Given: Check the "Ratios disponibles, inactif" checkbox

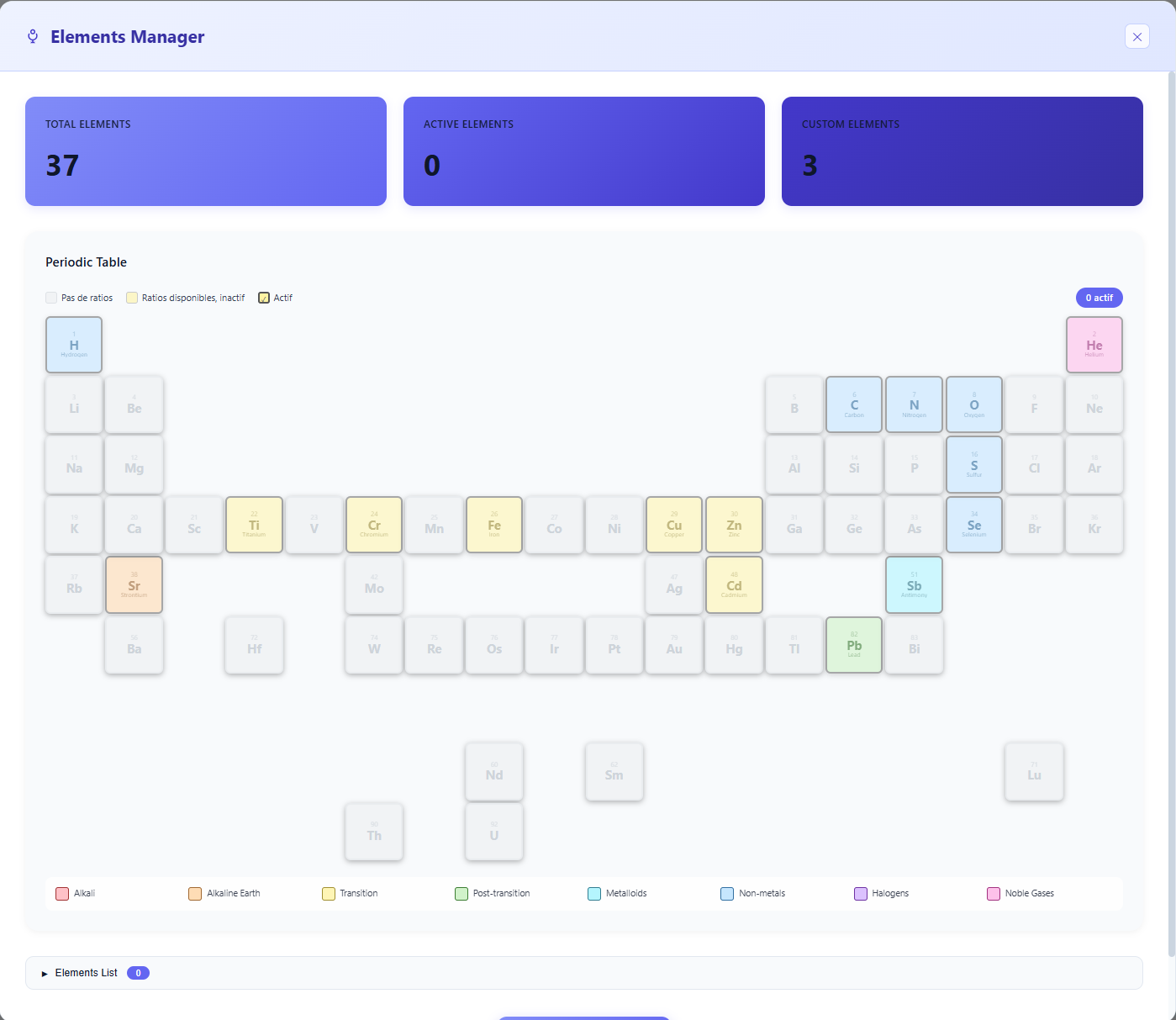Looking at the screenshot, I should point(132,298).
